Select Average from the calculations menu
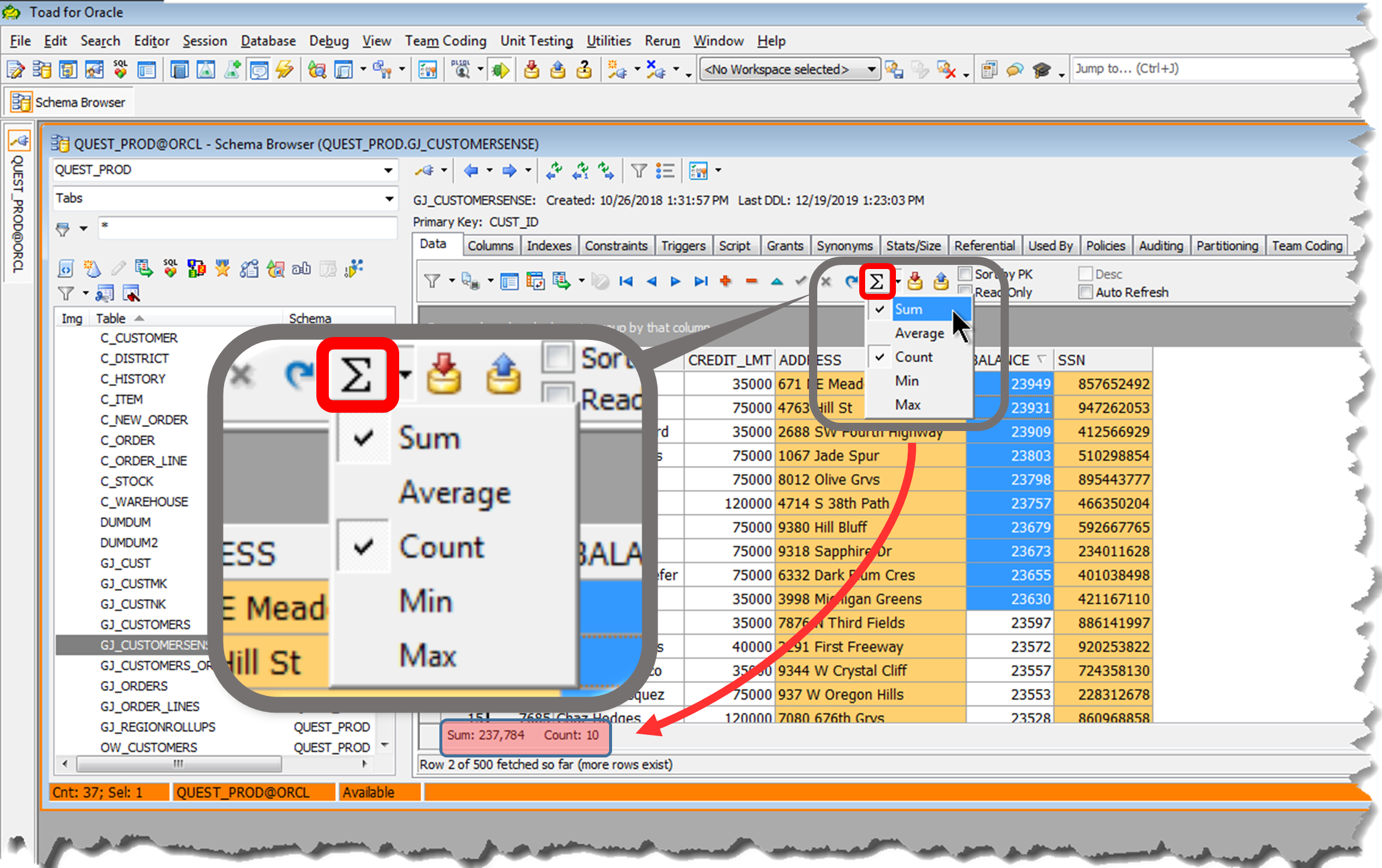Image resolution: width=1382 pixels, height=868 pixels. [x=920, y=333]
